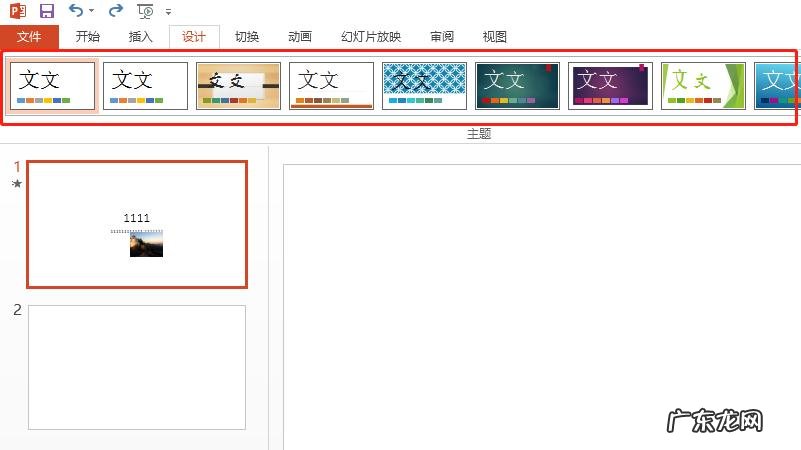This screenshot has width=801, height=450.
Task: Switch to the 开始 tab
Action: coord(87,37)
